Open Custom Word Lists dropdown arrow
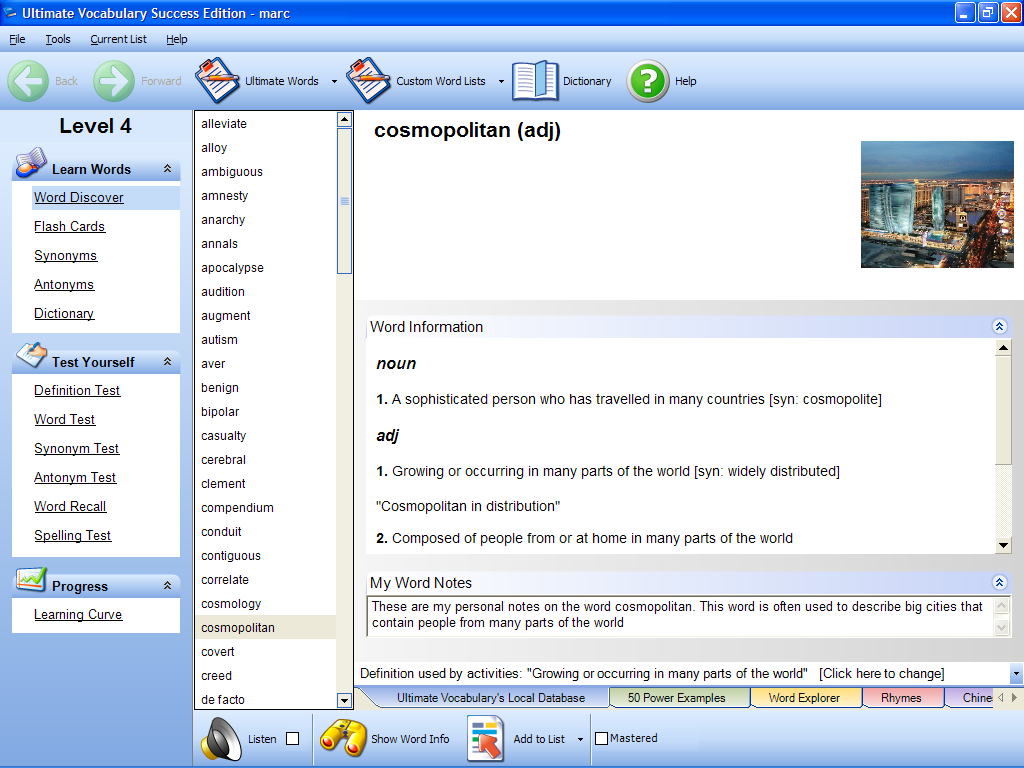The height and width of the screenshot is (768, 1024). [x=502, y=82]
